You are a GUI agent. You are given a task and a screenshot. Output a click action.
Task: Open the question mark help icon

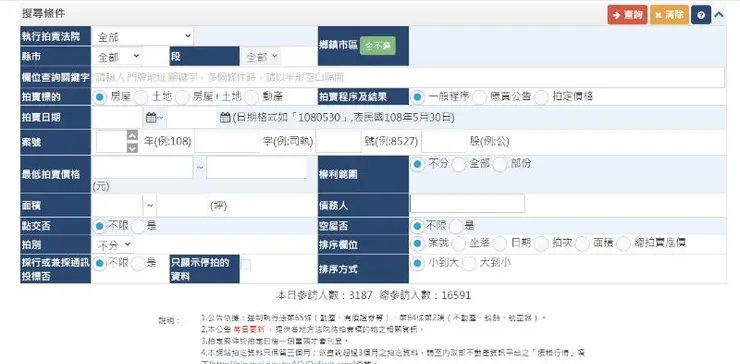pyautogui.click(x=701, y=15)
